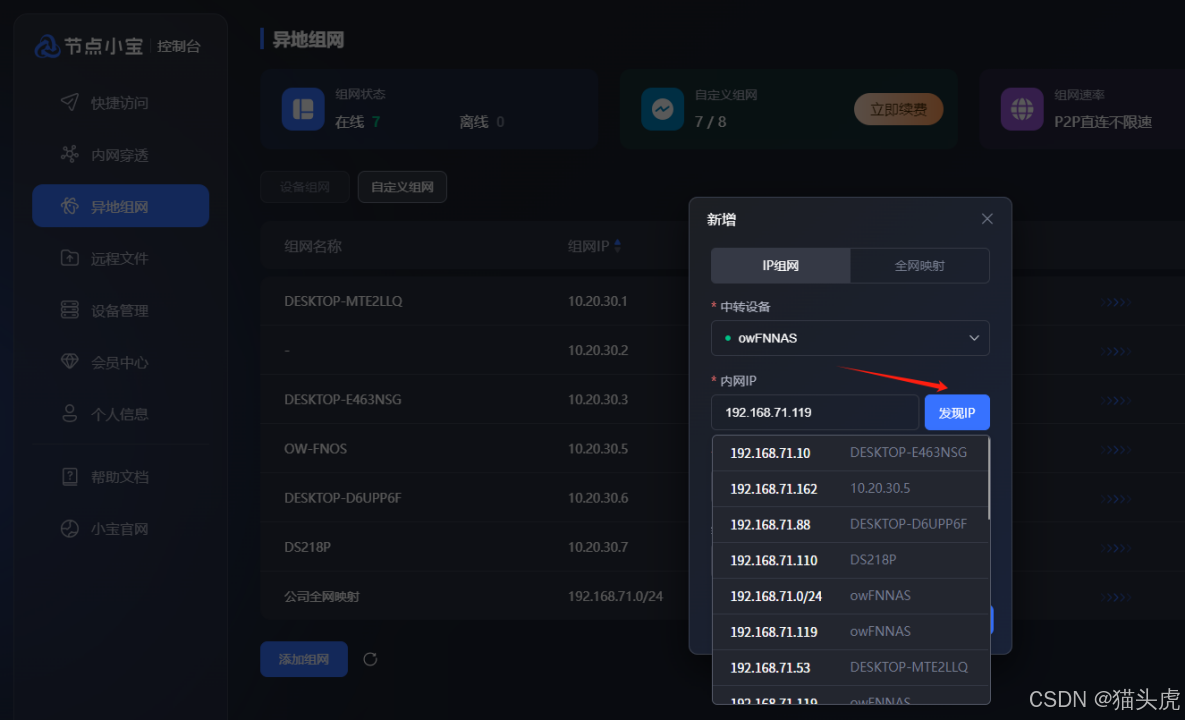Sort the table by 组网IP column
Viewport: 1185px width, 720px height.
pyautogui.click(x=617, y=246)
